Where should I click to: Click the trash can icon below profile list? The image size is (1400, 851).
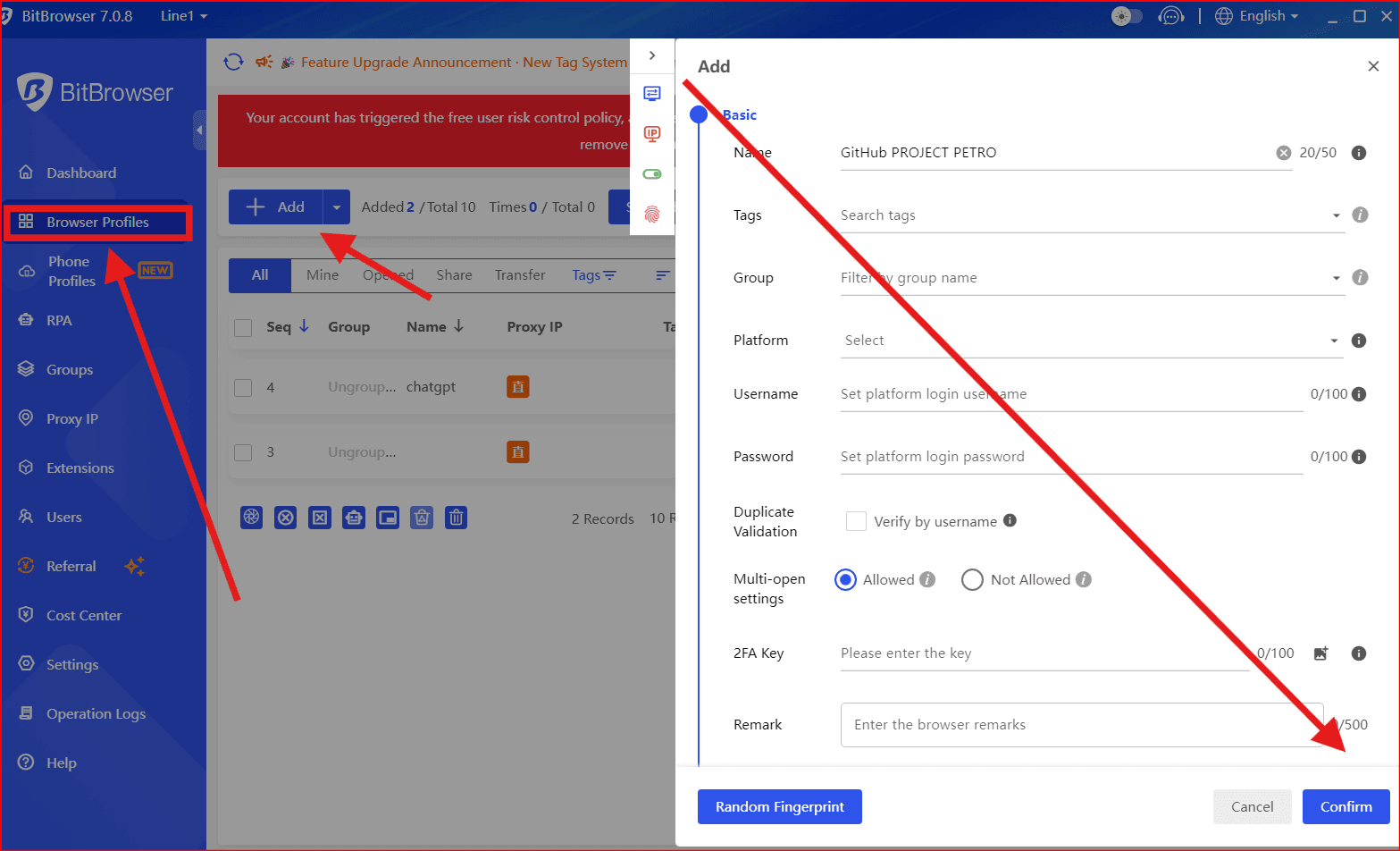[x=457, y=518]
